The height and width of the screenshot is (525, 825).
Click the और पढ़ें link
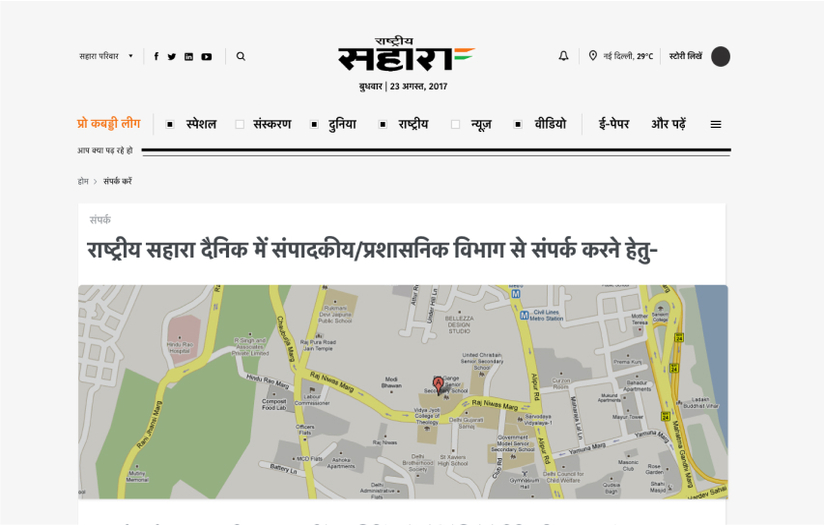pyautogui.click(x=668, y=124)
